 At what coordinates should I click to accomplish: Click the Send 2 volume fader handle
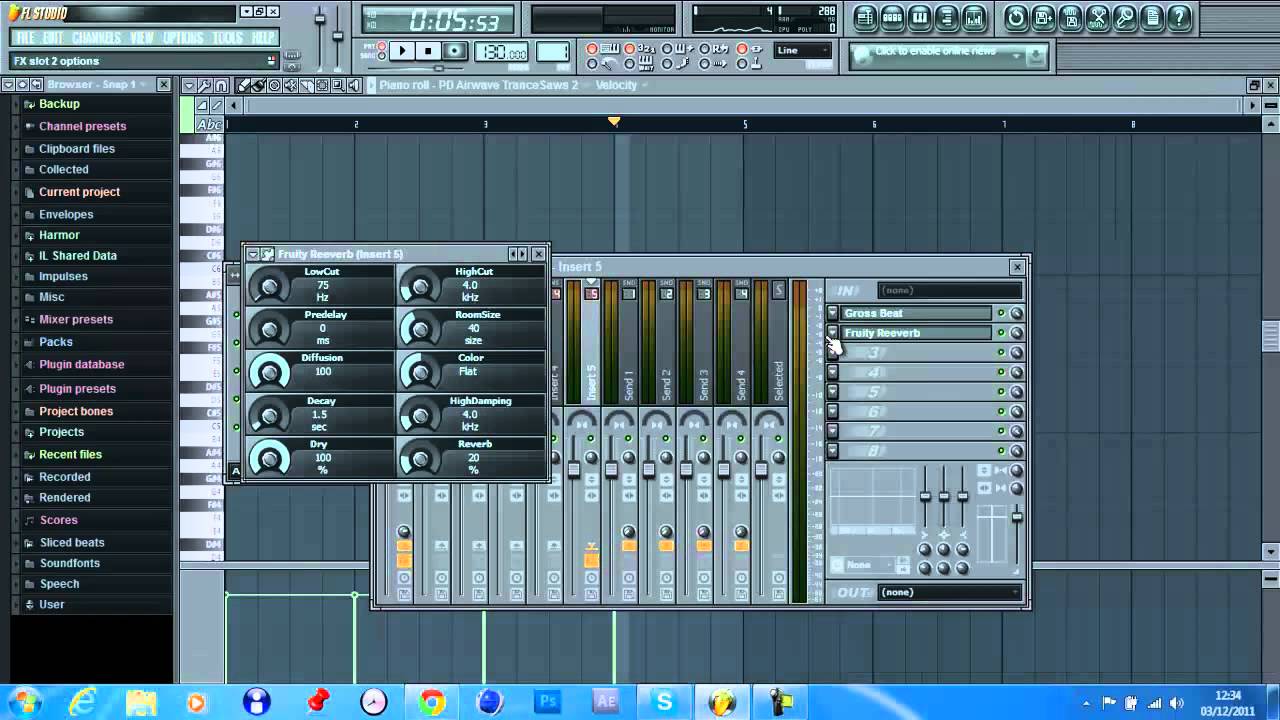[648, 469]
